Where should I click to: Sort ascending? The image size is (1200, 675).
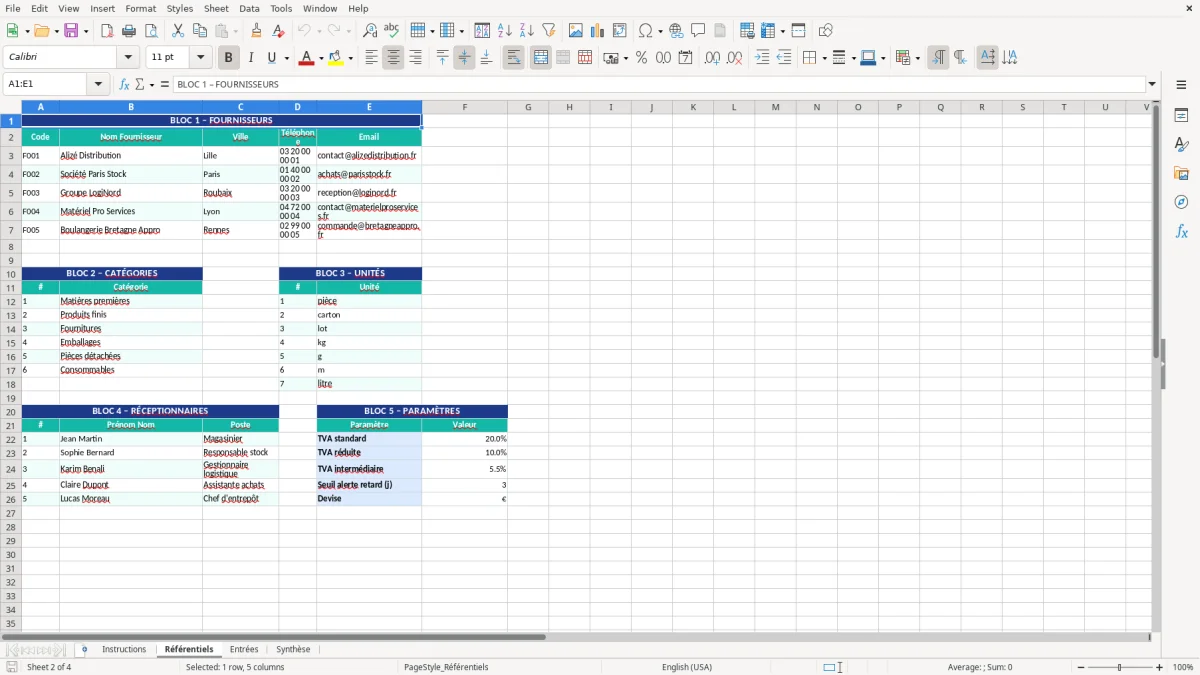click(505, 31)
